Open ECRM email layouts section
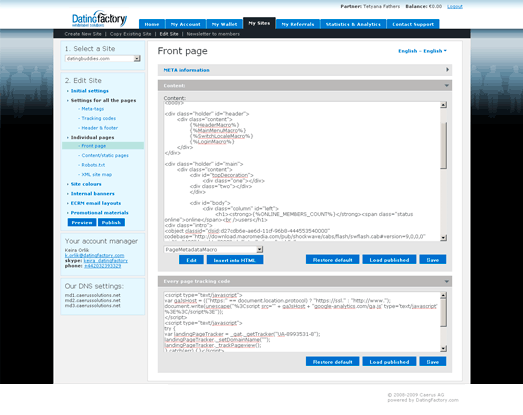The height and width of the screenshot is (415, 523). [x=96, y=203]
